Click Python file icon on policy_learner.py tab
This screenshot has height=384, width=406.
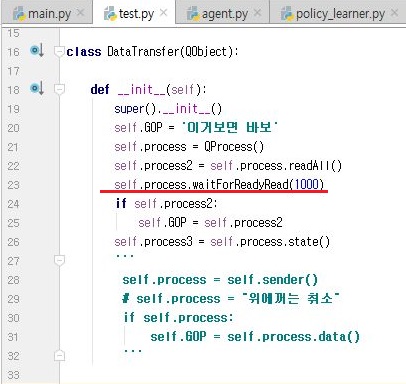pyautogui.click(x=287, y=14)
